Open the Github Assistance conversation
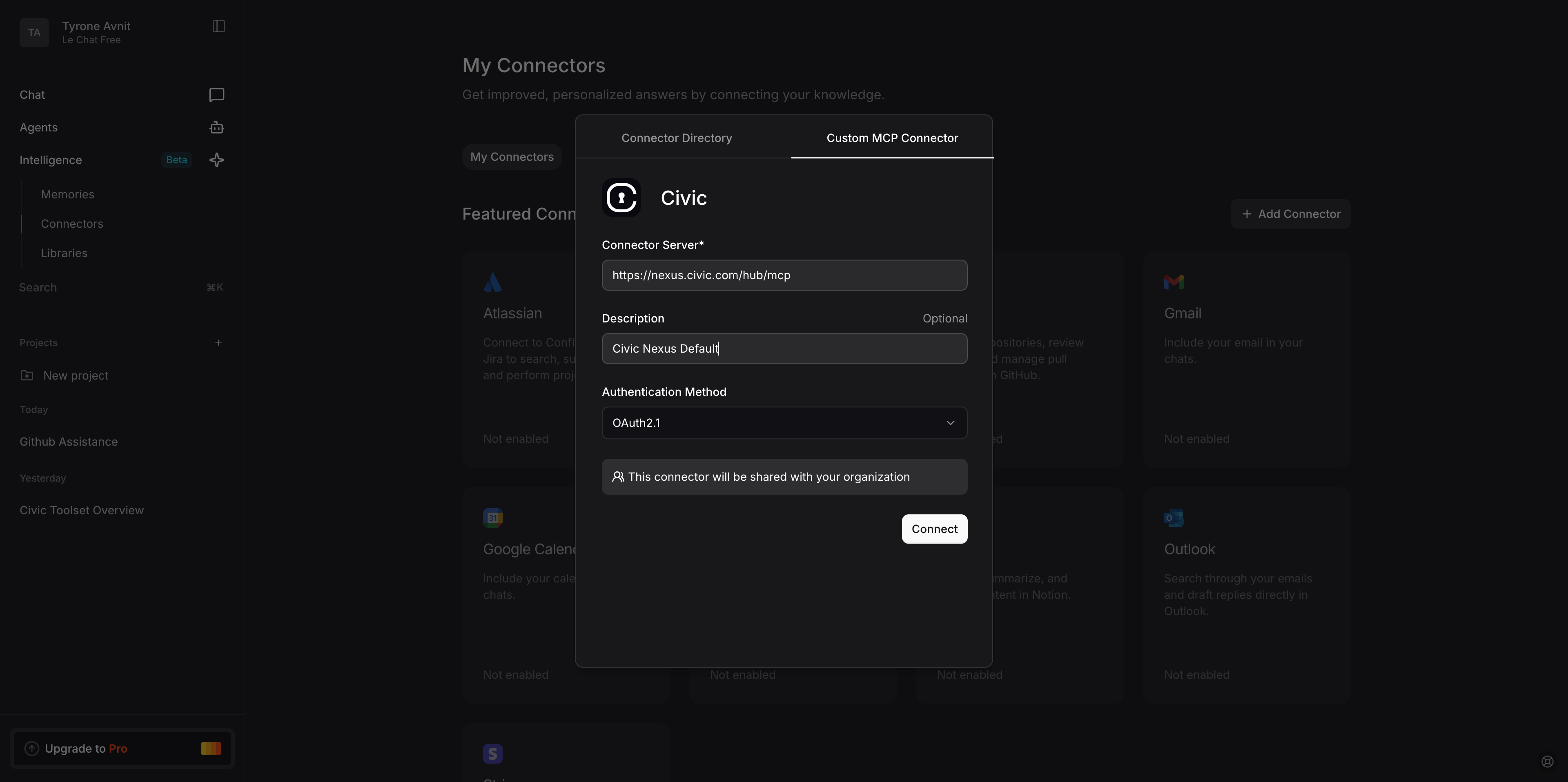The image size is (1568, 782). 69,441
